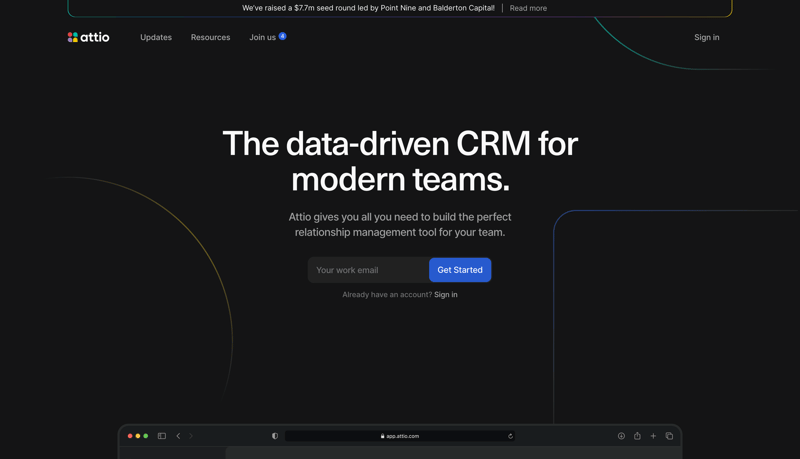Click the privacy shield icon in mockup browser

(275, 436)
